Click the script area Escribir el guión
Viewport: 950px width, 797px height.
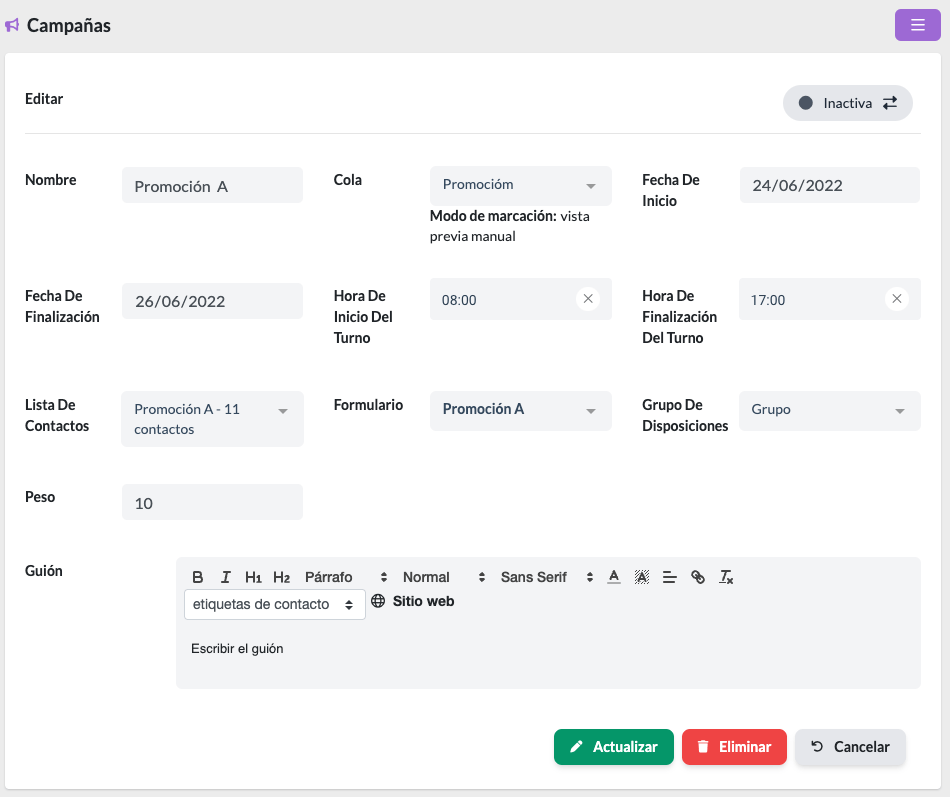(548, 656)
